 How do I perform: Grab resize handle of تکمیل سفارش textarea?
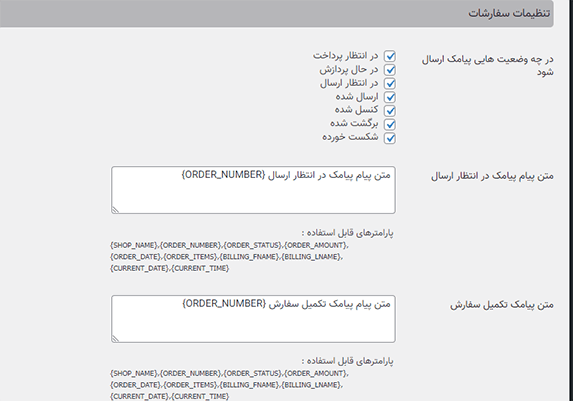[x=115, y=338]
